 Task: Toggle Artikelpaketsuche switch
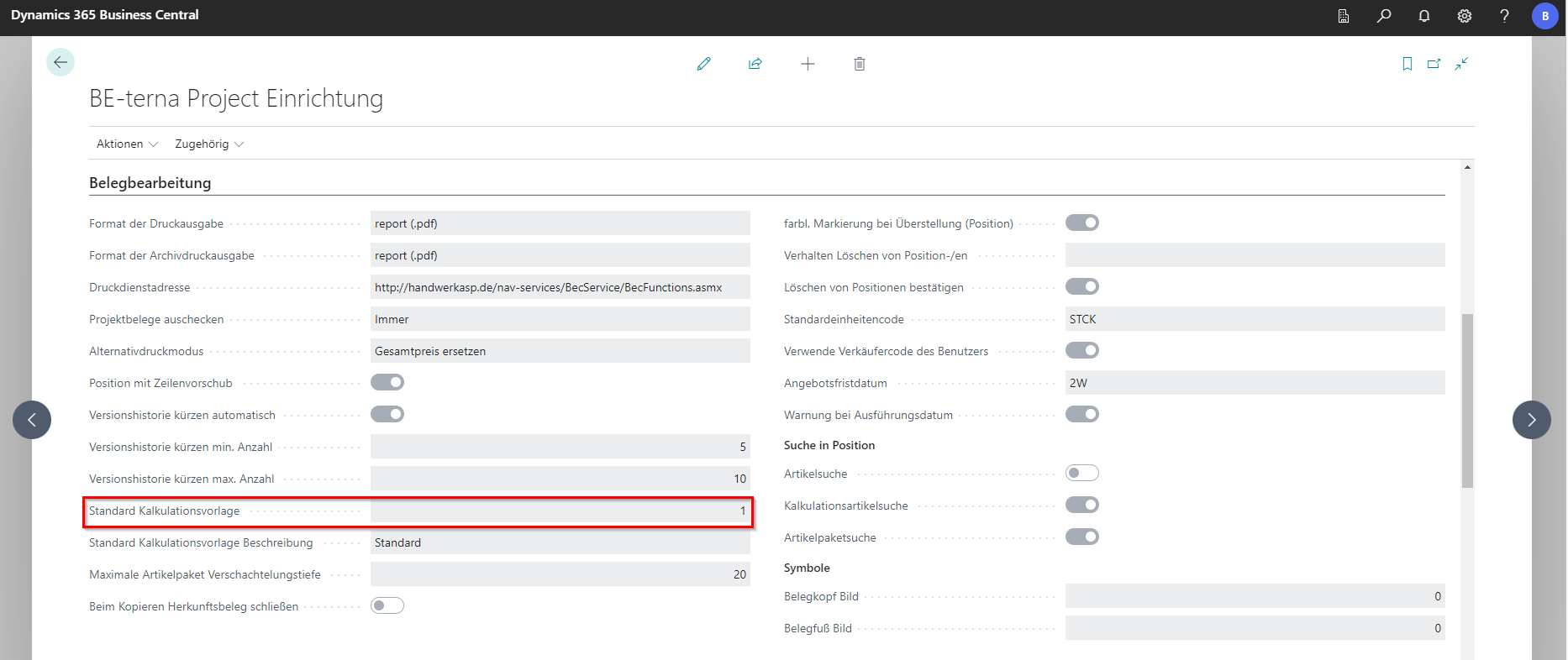tap(1082, 537)
